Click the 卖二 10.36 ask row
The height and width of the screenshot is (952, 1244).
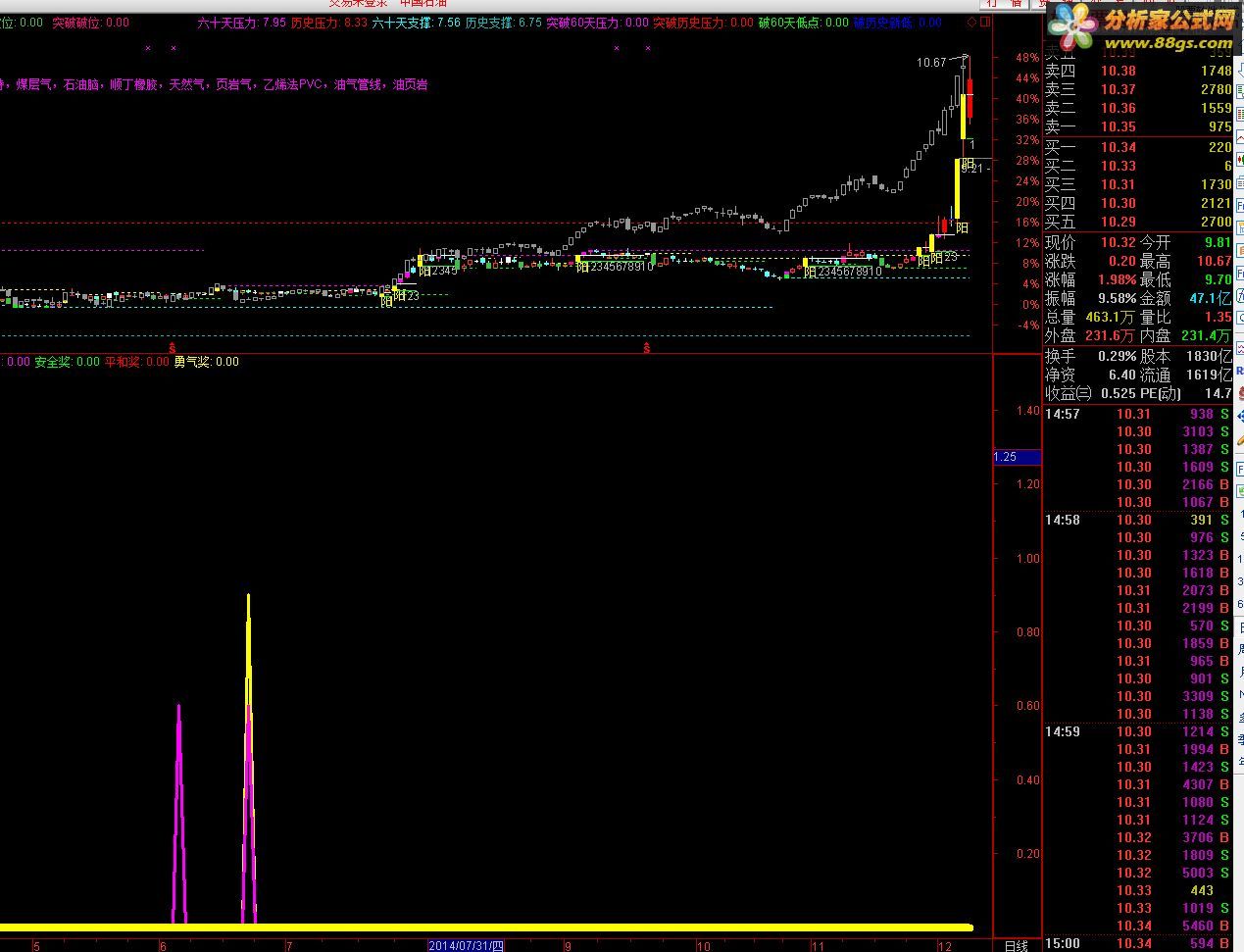click(1138, 108)
